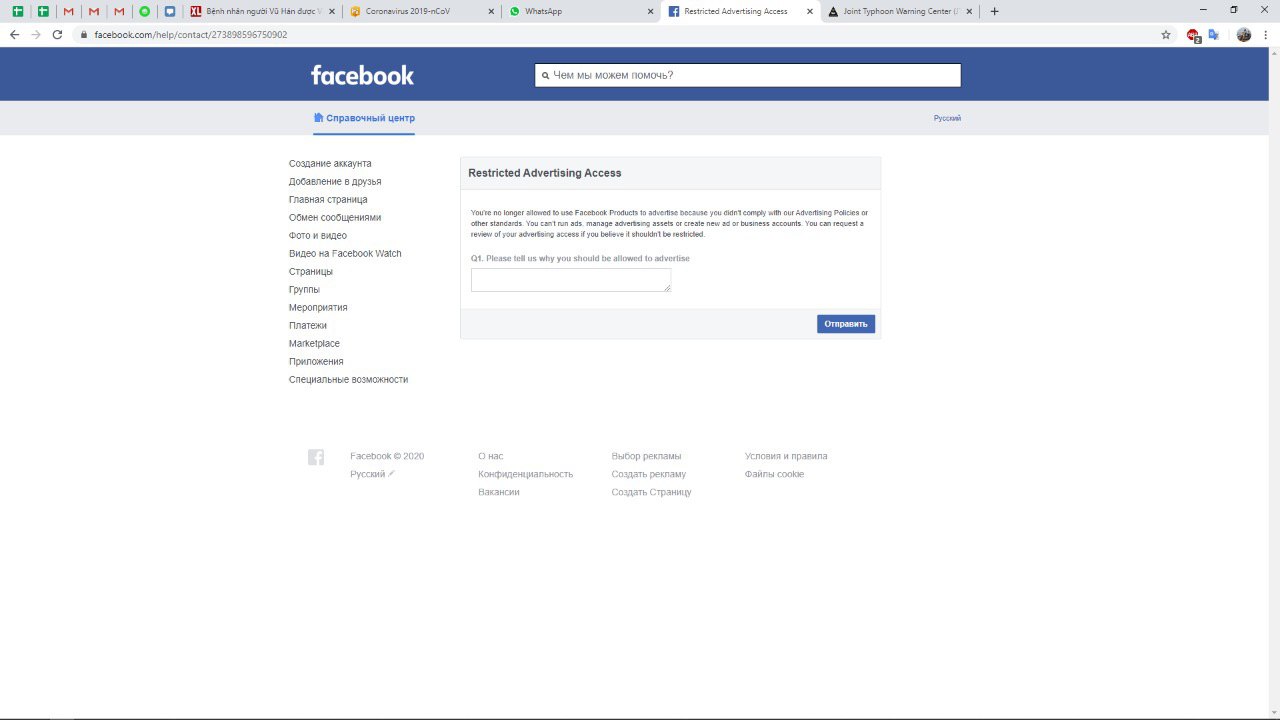Switch to pinned tab with green round icon

pos(145,11)
